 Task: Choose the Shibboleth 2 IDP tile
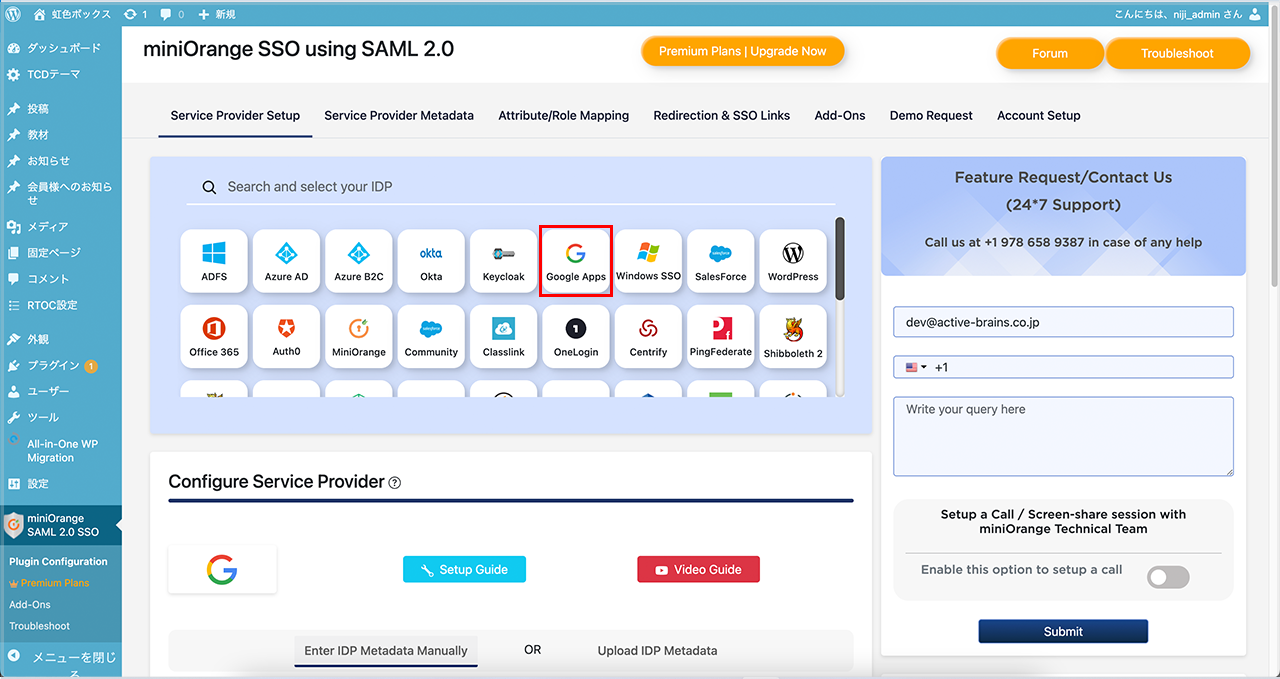(793, 337)
